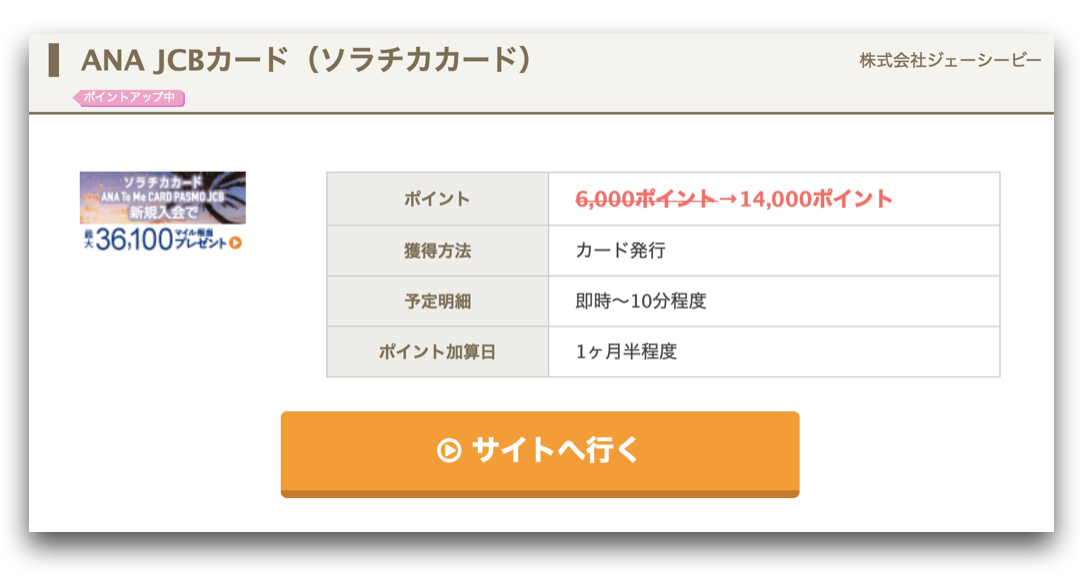The width and height of the screenshot is (1088, 580).
Task: Open the ソラチカカード banner thumbnail
Action: coord(162,211)
